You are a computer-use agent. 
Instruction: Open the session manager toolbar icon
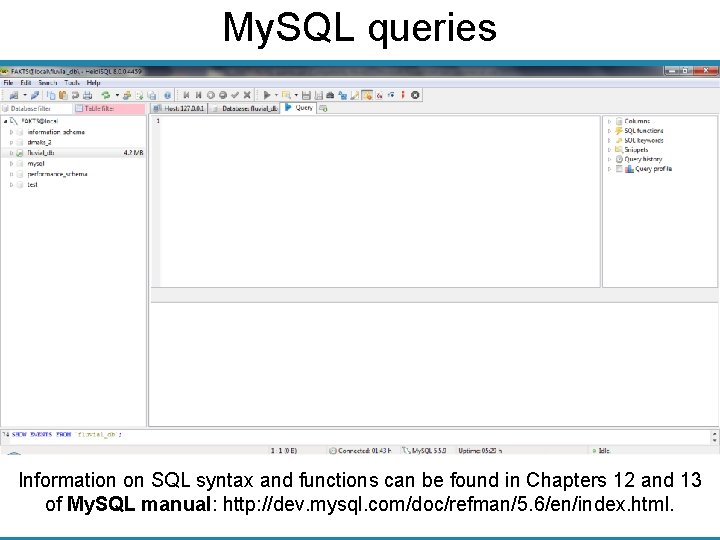[x=14, y=95]
